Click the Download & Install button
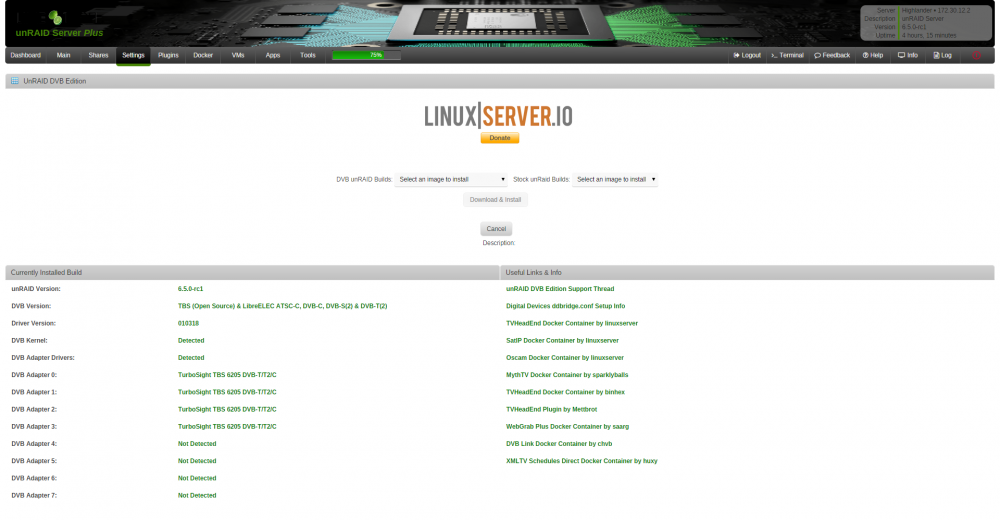The image size is (1000, 520). click(x=495, y=200)
